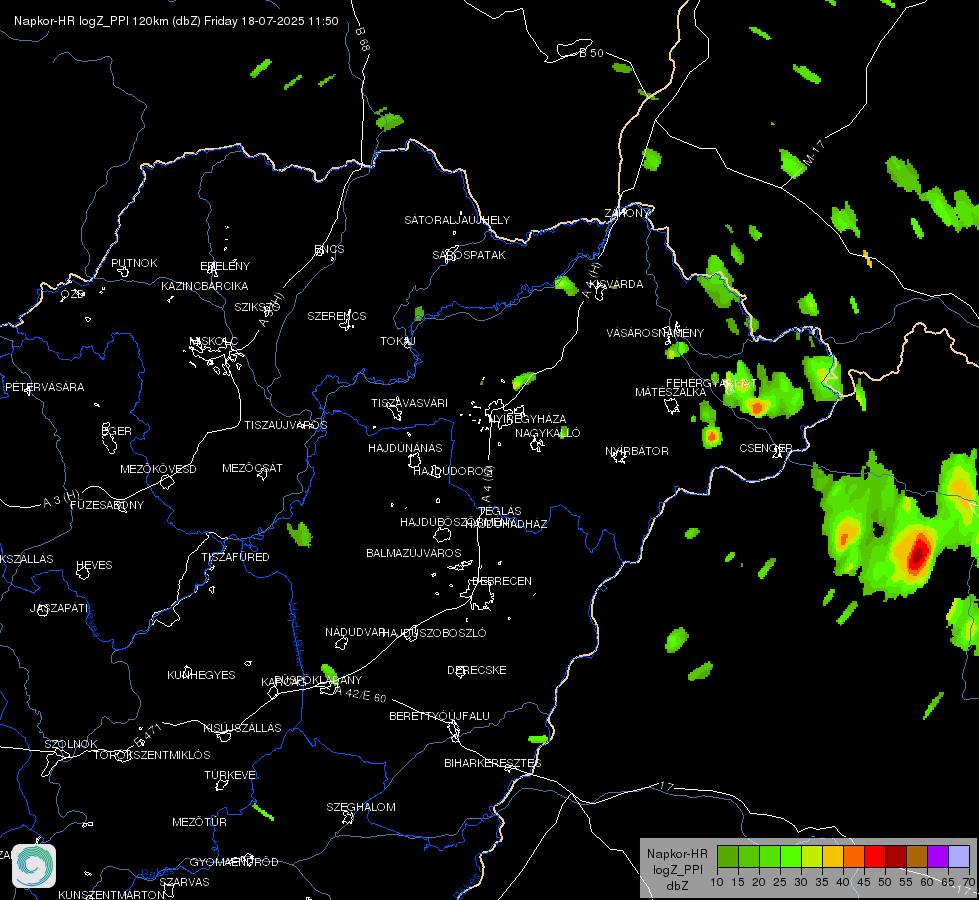Click the NYIRBATOR town label

click(637, 451)
